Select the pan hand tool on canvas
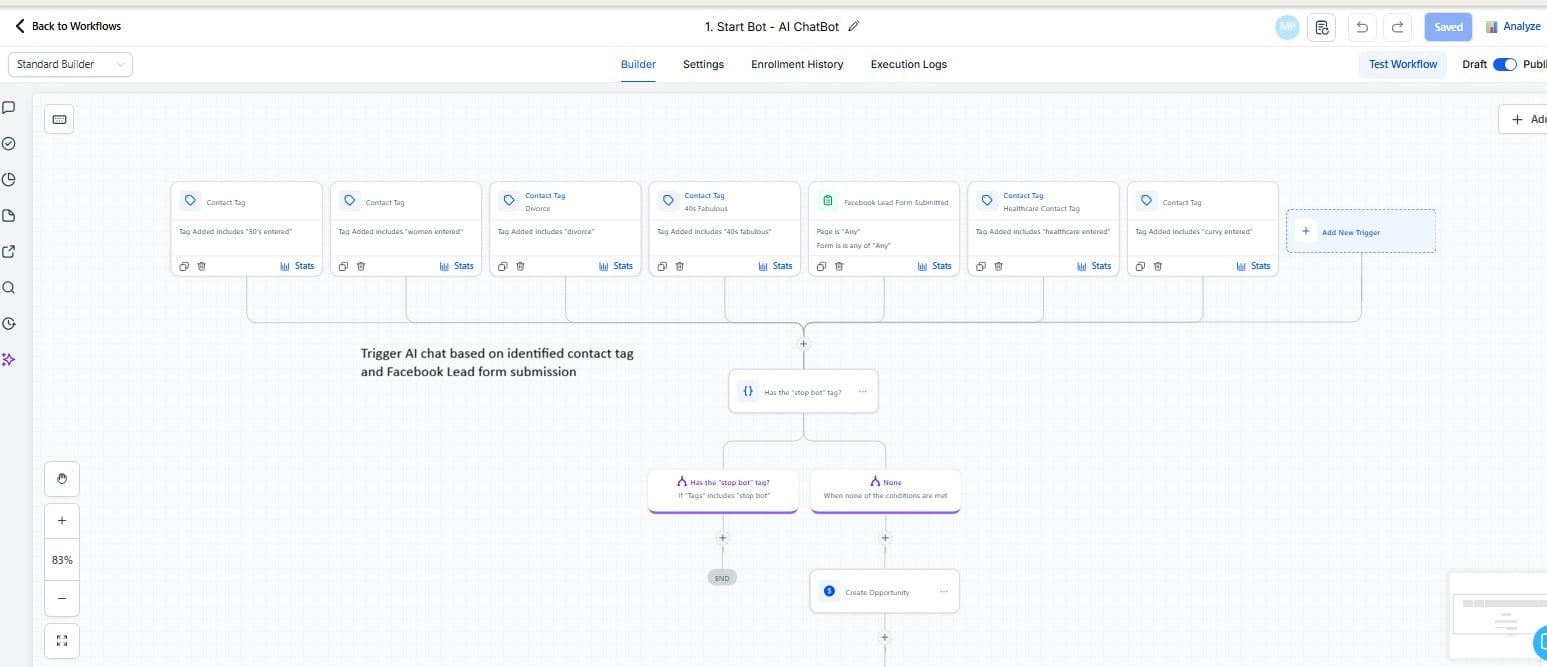1547x667 pixels. tap(61, 478)
